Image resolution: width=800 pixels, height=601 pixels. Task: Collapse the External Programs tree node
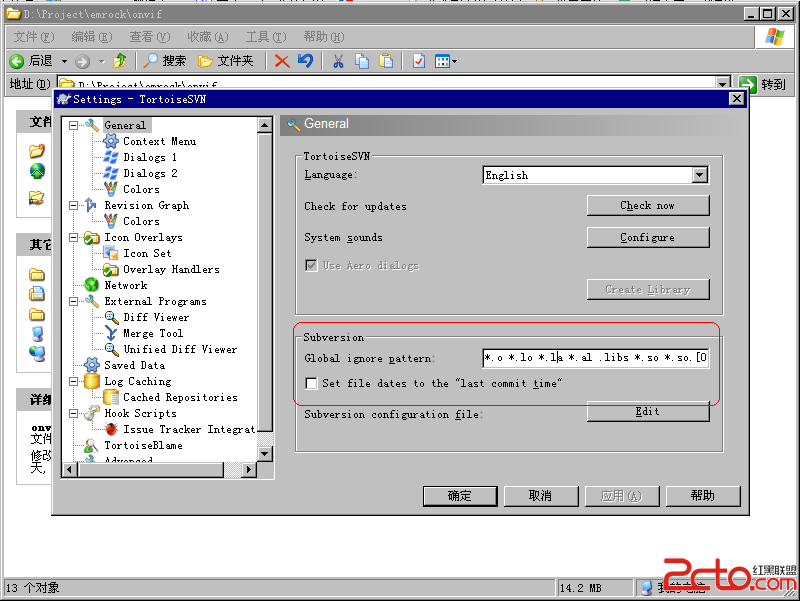pos(73,301)
